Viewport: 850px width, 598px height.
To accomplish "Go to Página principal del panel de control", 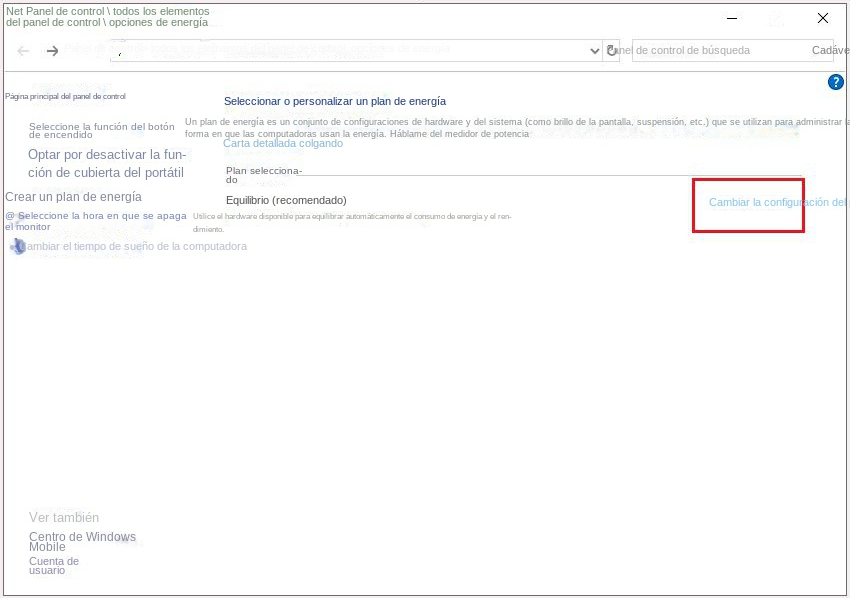I will [x=65, y=97].
